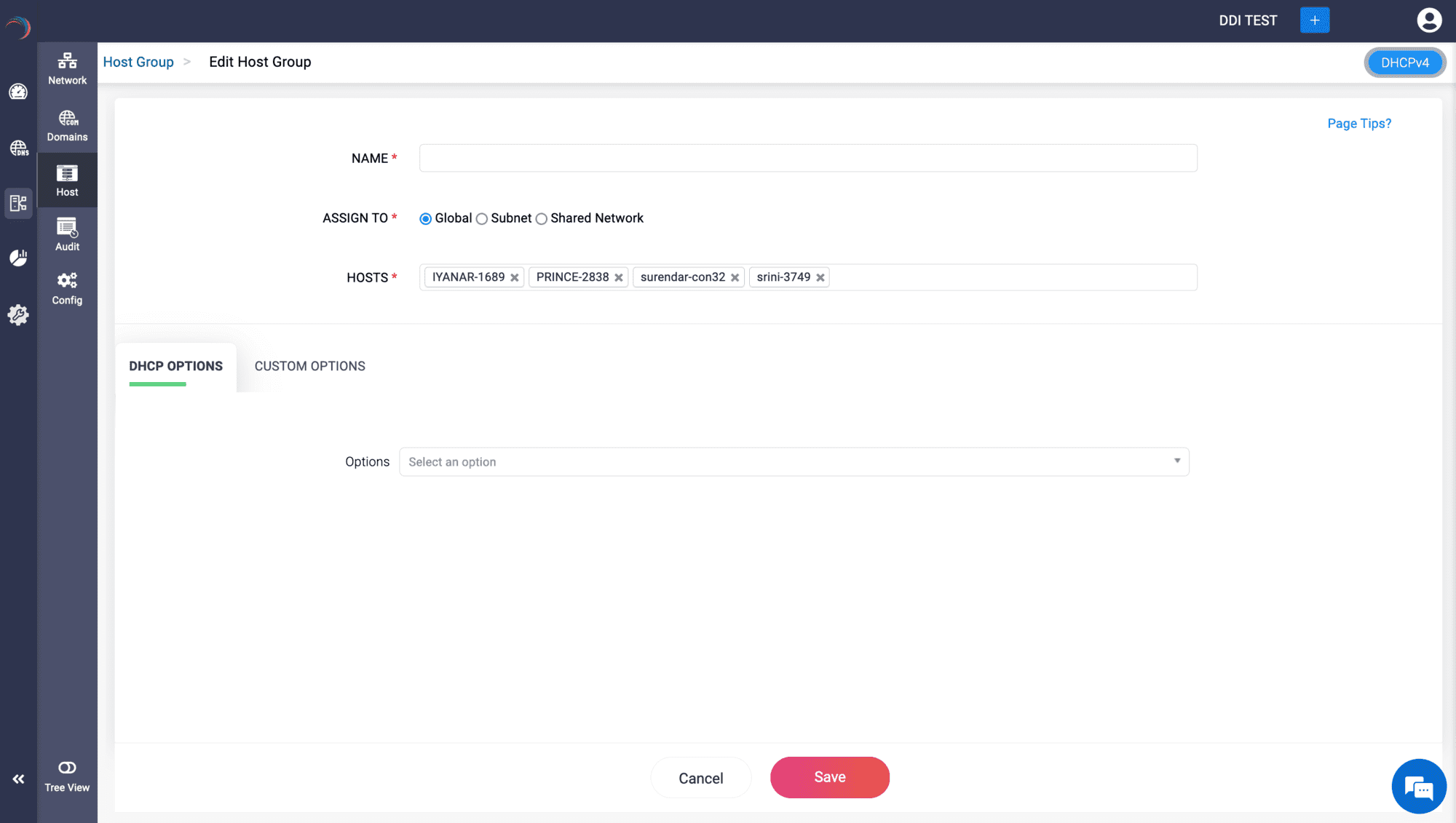Expand the Options select dropdown
Image resolution: width=1456 pixels, height=823 pixels.
point(794,462)
